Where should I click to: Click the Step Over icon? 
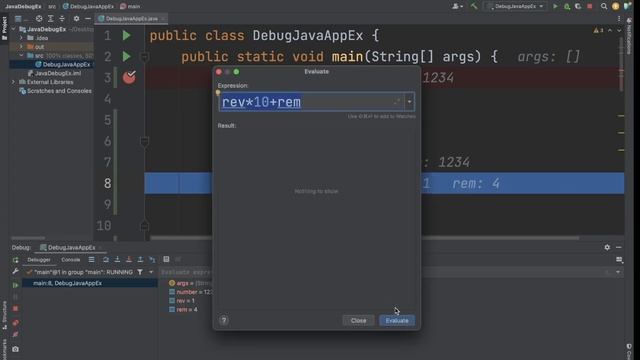[106, 260]
